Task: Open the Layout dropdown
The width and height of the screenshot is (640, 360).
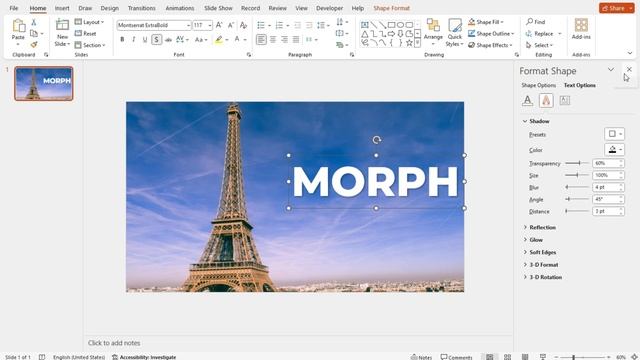Action: coord(89,22)
